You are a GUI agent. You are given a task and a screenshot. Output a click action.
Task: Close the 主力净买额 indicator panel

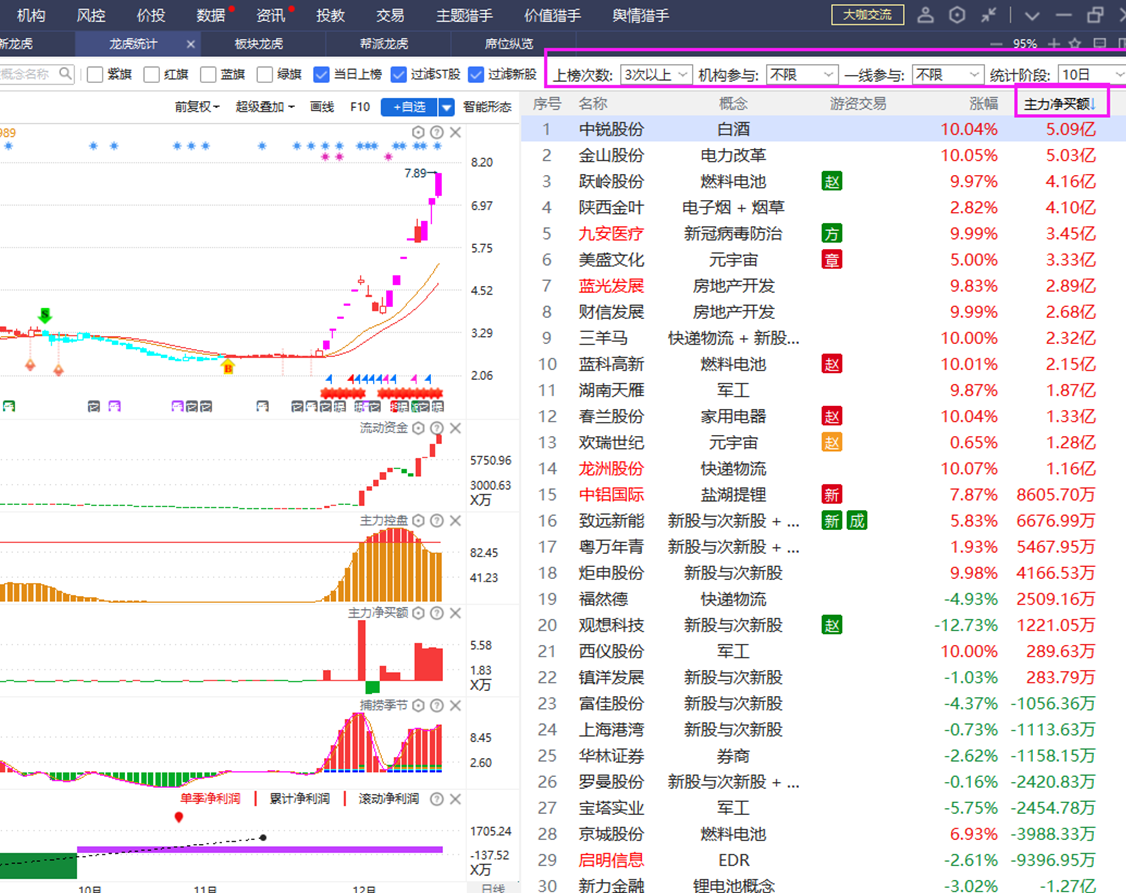click(455, 613)
